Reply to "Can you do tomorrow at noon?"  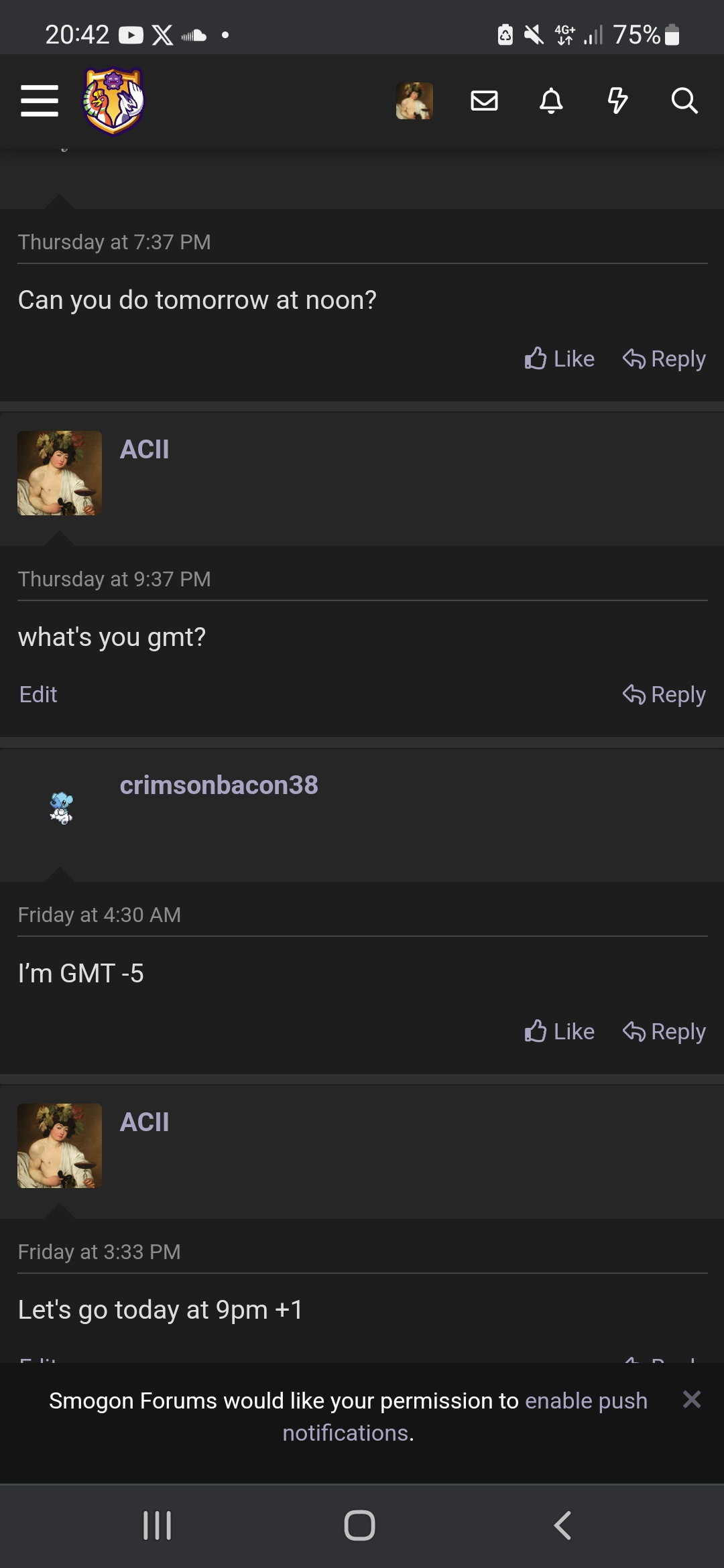[x=664, y=359]
